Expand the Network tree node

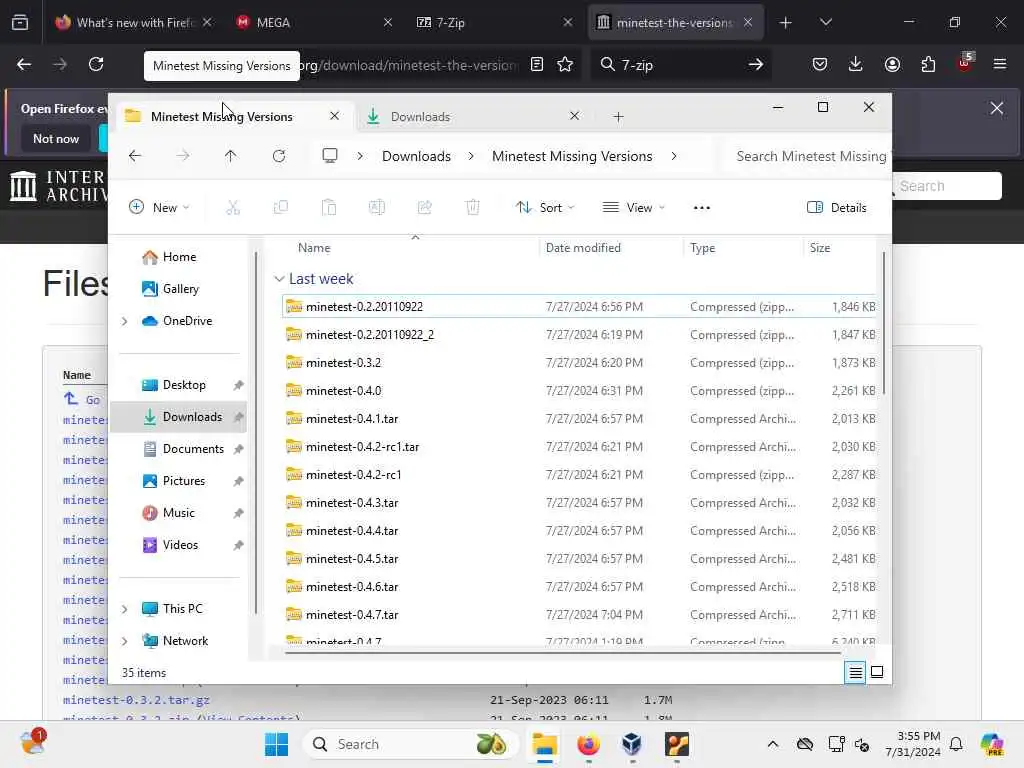point(125,641)
